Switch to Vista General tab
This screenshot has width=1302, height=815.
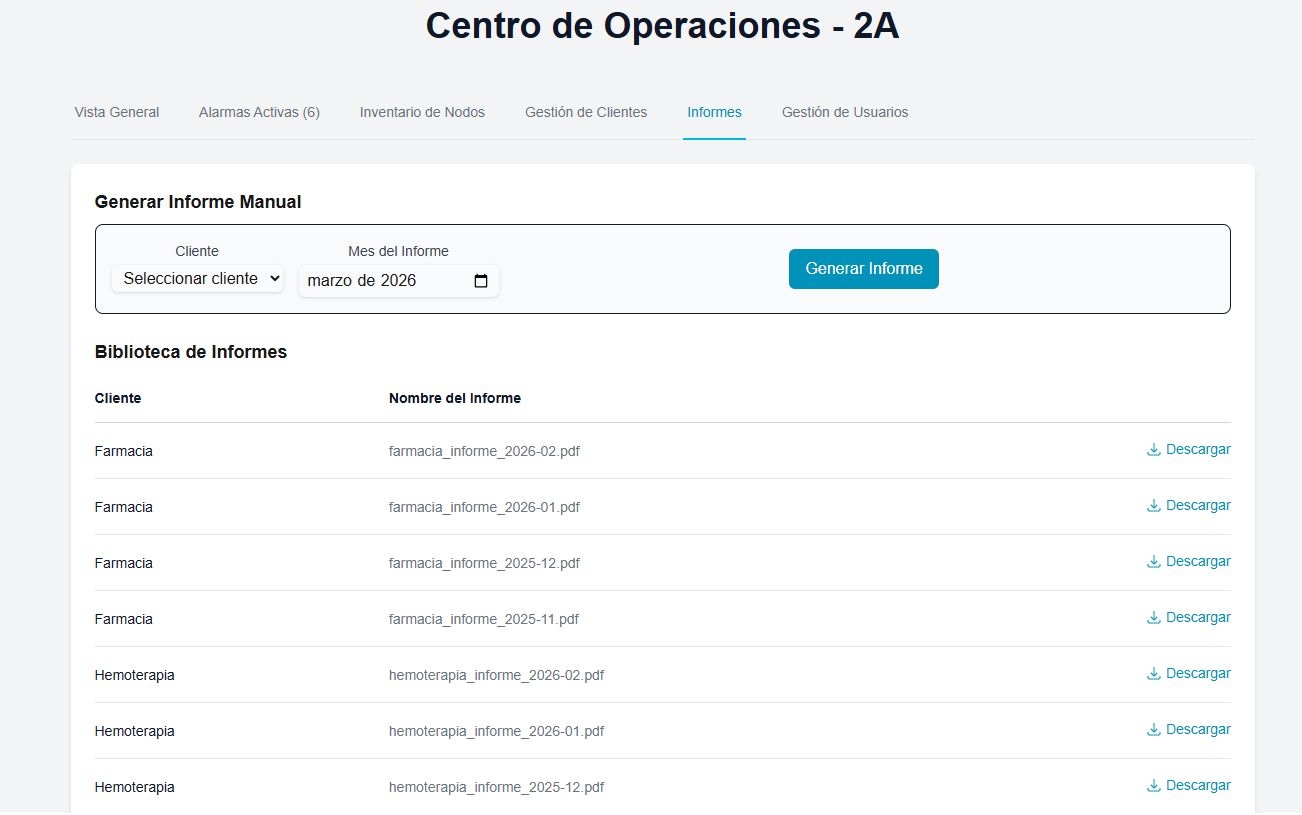(x=117, y=112)
